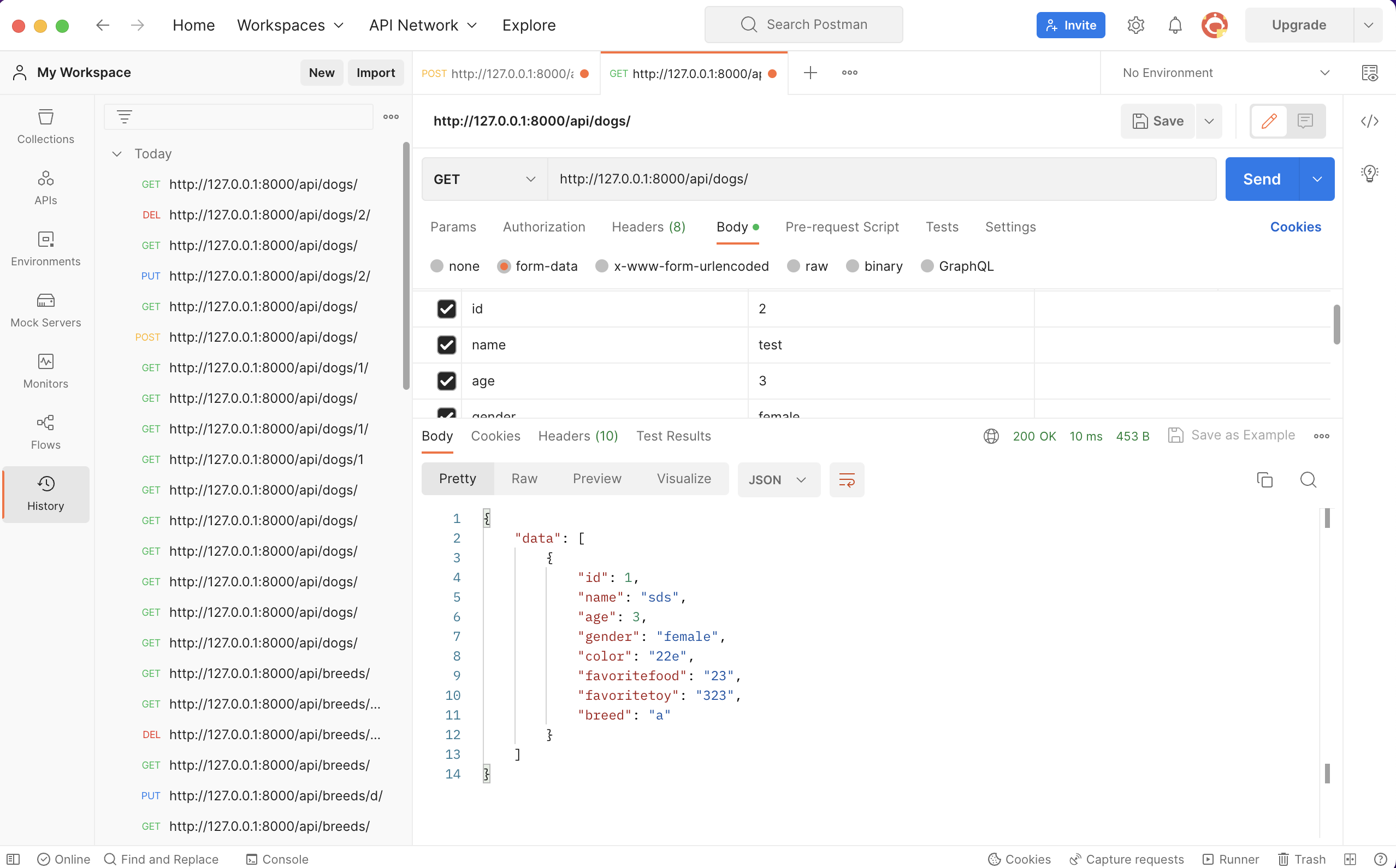Expand the Save button dropdown arrow

tap(1211, 120)
